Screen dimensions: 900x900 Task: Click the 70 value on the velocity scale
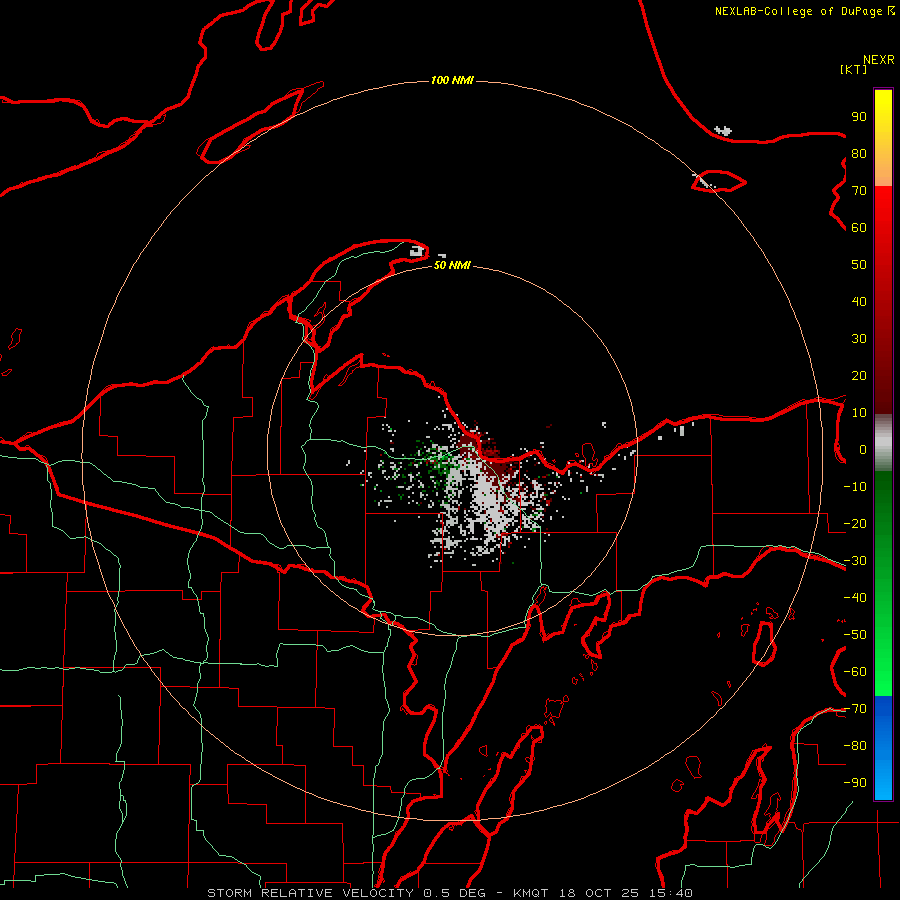(859, 191)
